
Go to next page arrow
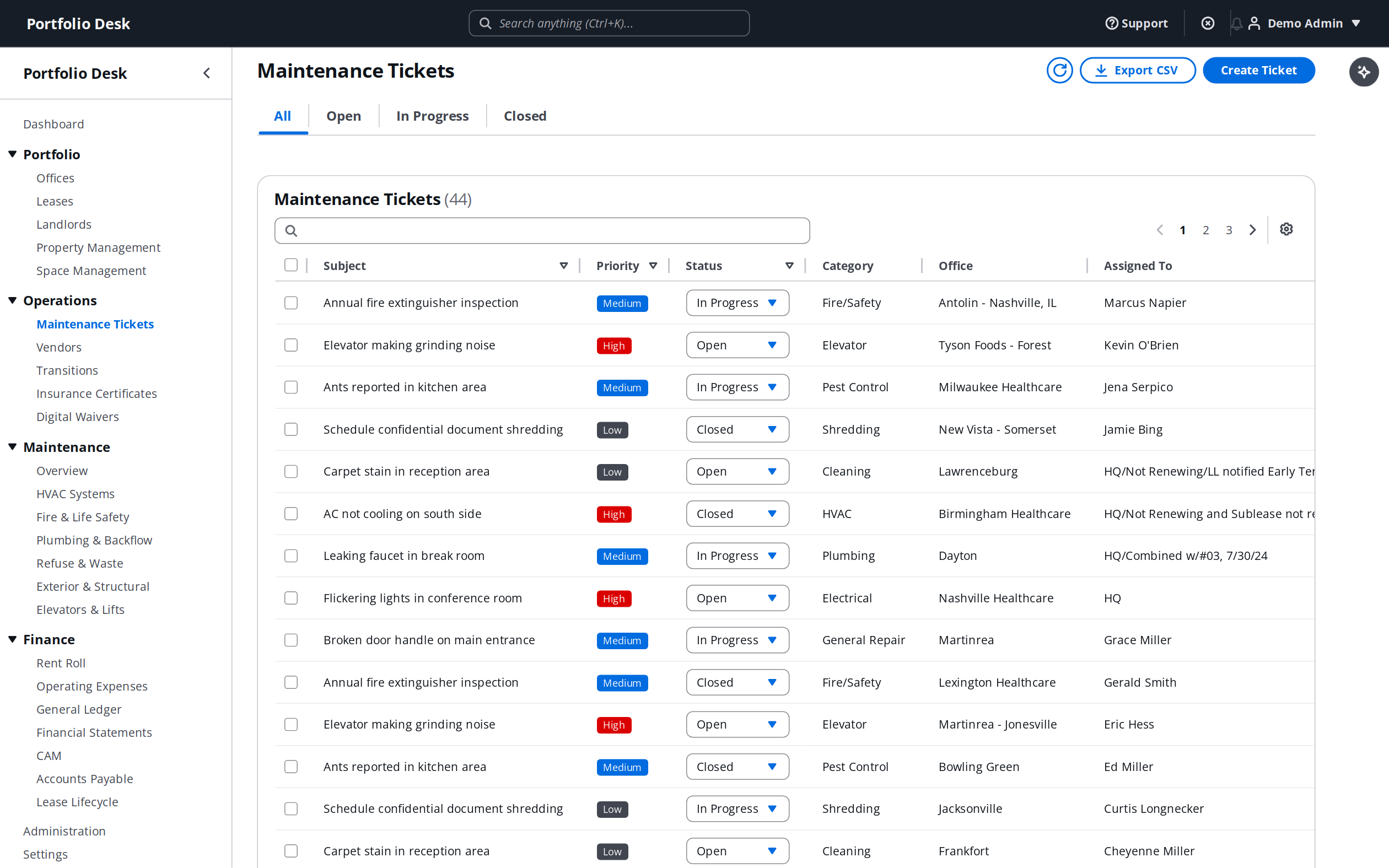click(x=1252, y=230)
